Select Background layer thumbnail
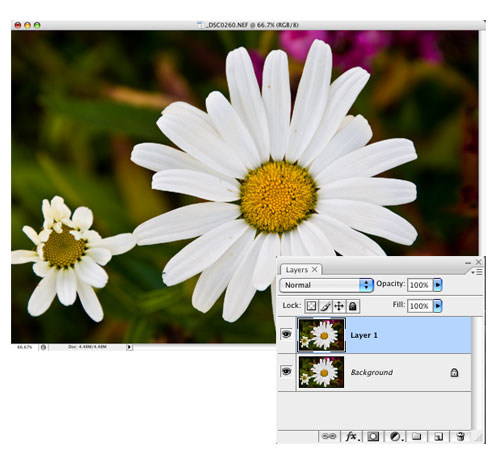Screen dimensions: 500x459 [x=321, y=372]
